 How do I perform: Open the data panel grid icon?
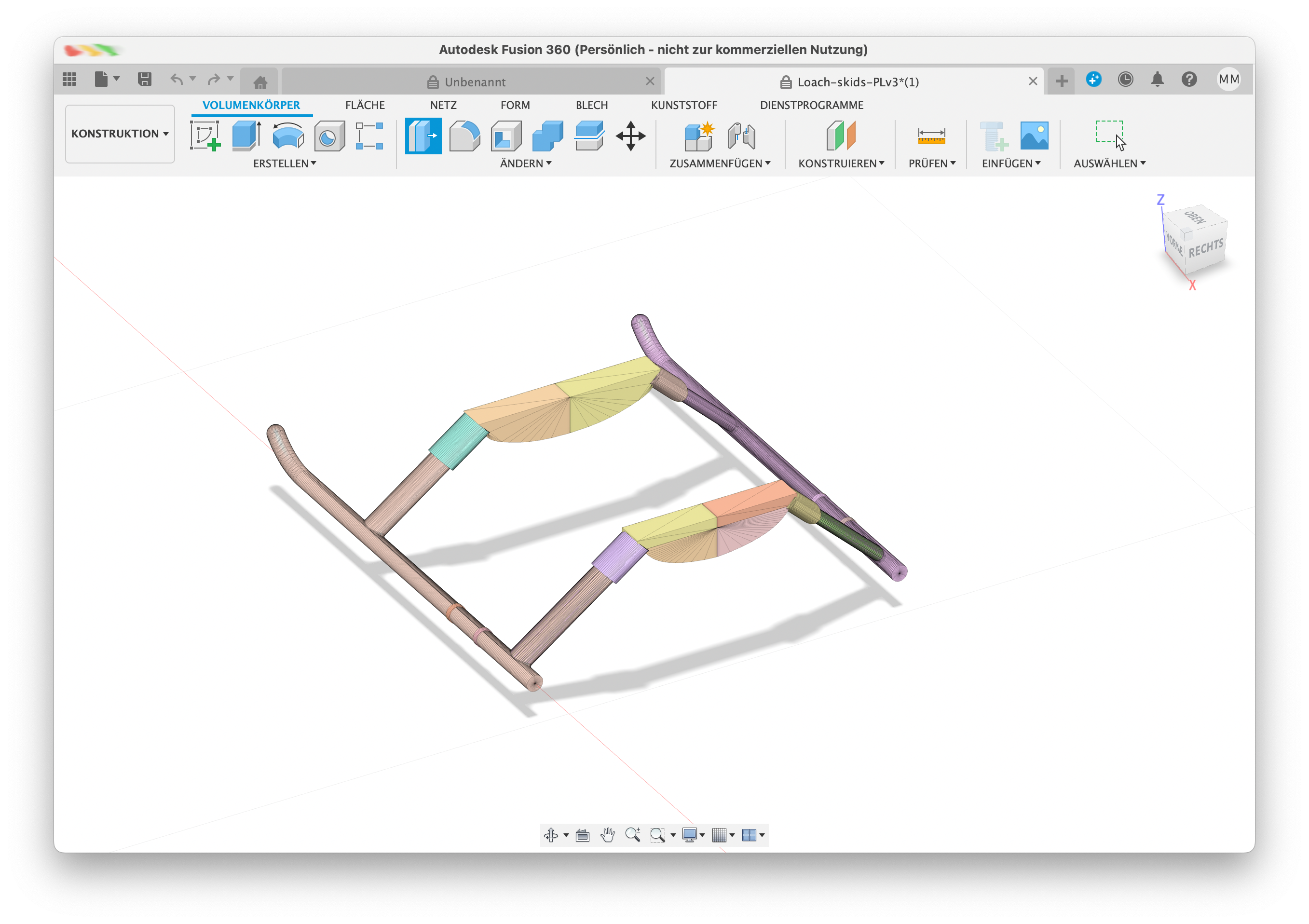(x=69, y=79)
